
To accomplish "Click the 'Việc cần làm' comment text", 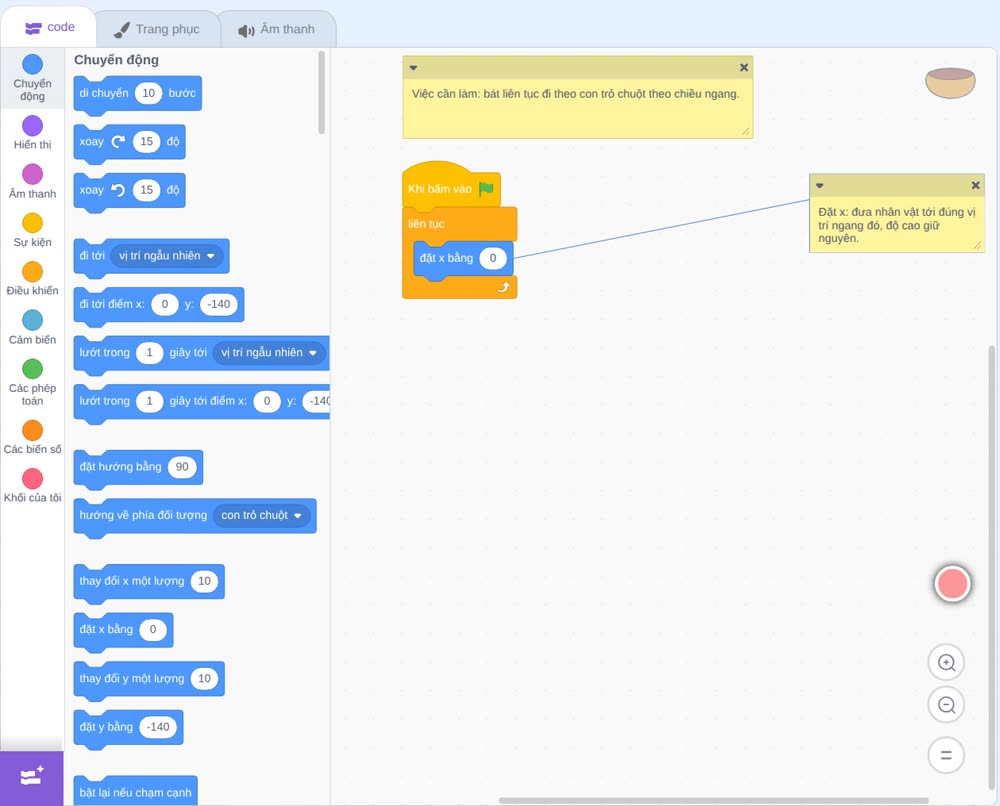I will point(575,94).
